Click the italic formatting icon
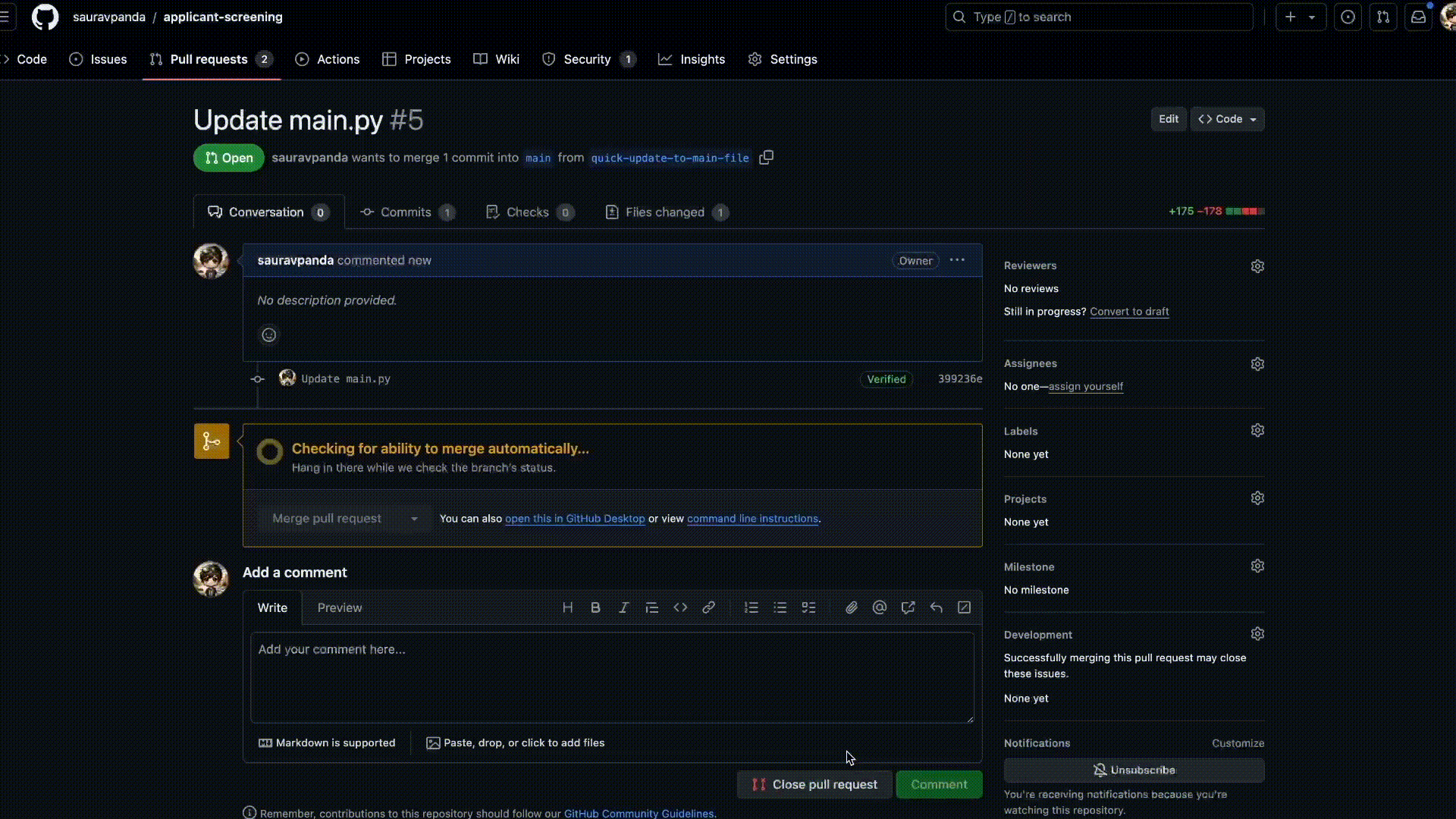The image size is (1456, 819). (624, 607)
